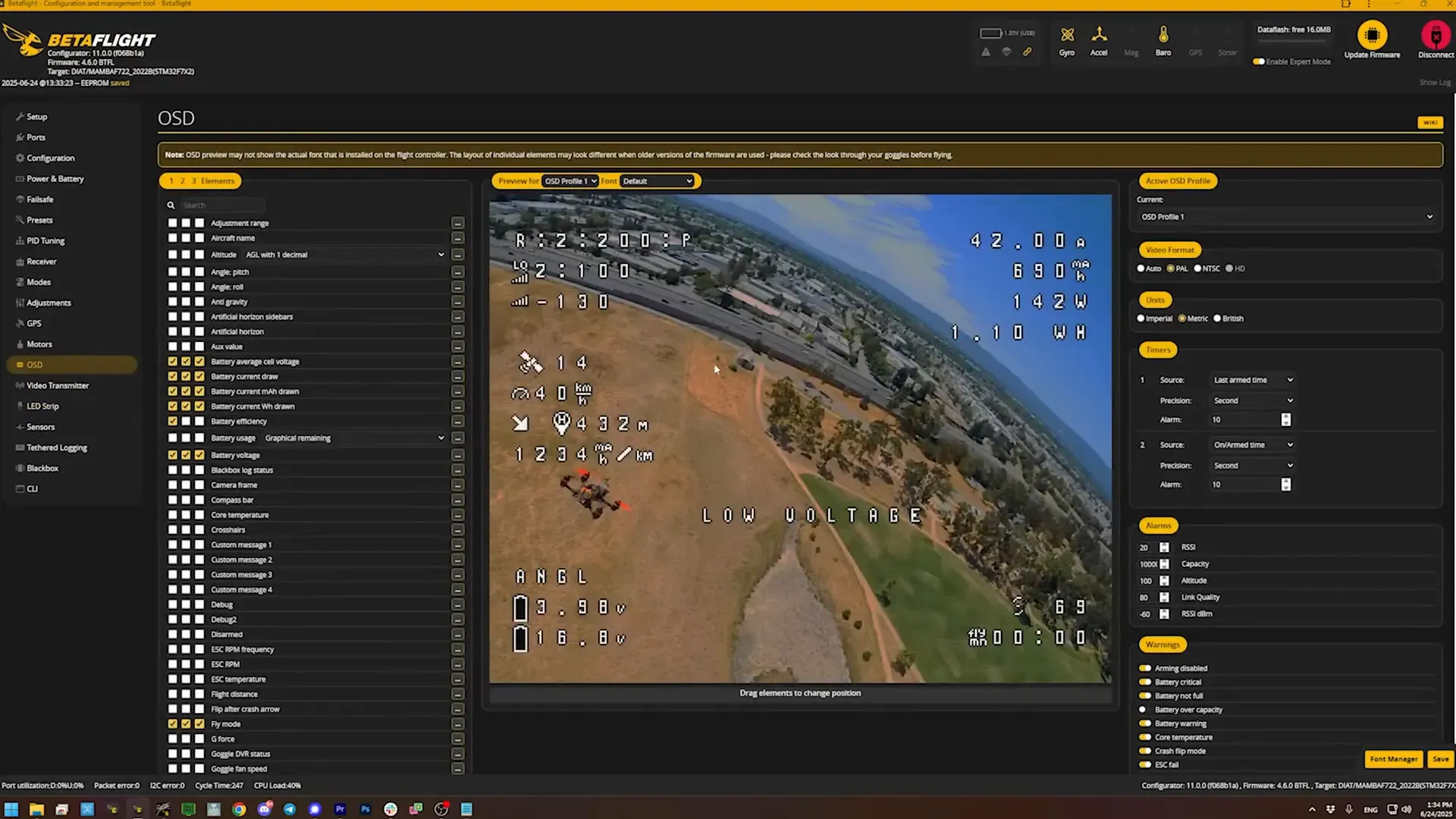Open the PID Tuning sidebar tab
Image resolution: width=1456 pixels, height=819 pixels.
45,240
